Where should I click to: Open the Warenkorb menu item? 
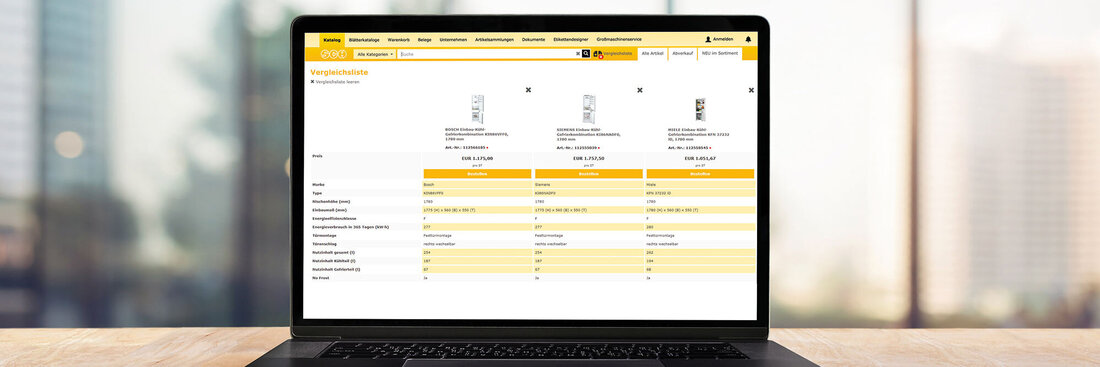(x=398, y=39)
